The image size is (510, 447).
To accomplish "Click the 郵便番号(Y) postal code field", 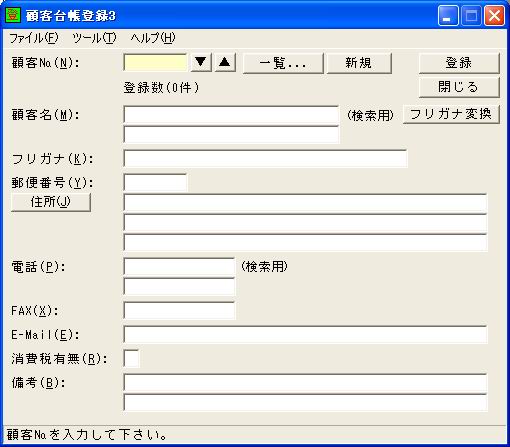I will click(x=155, y=183).
